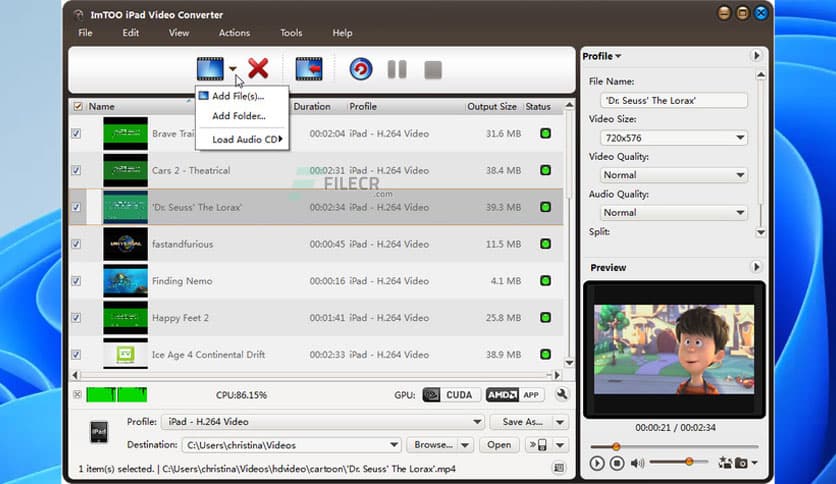Click the green status icon for fastandfurious
Image resolution: width=836 pixels, height=484 pixels.
point(545,244)
